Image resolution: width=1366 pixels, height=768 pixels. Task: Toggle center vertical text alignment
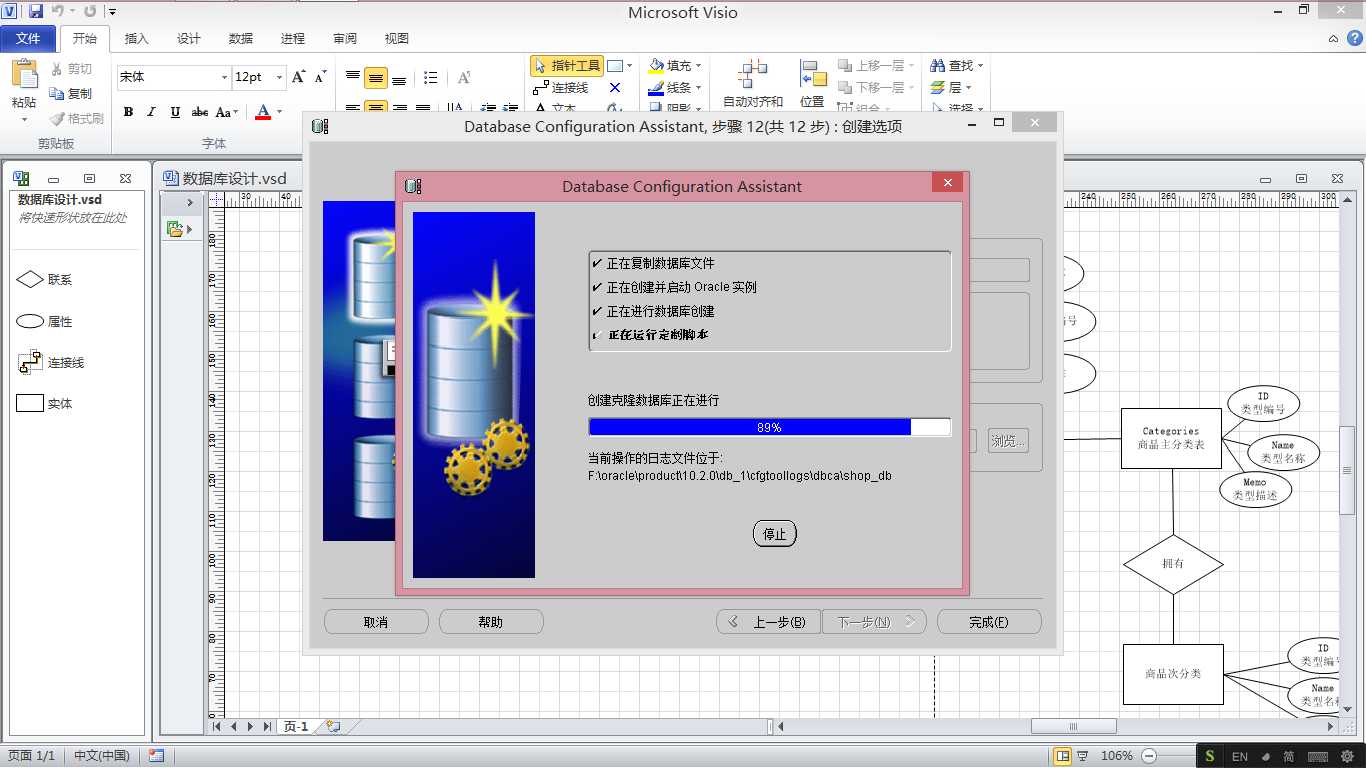click(x=376, y=77)
